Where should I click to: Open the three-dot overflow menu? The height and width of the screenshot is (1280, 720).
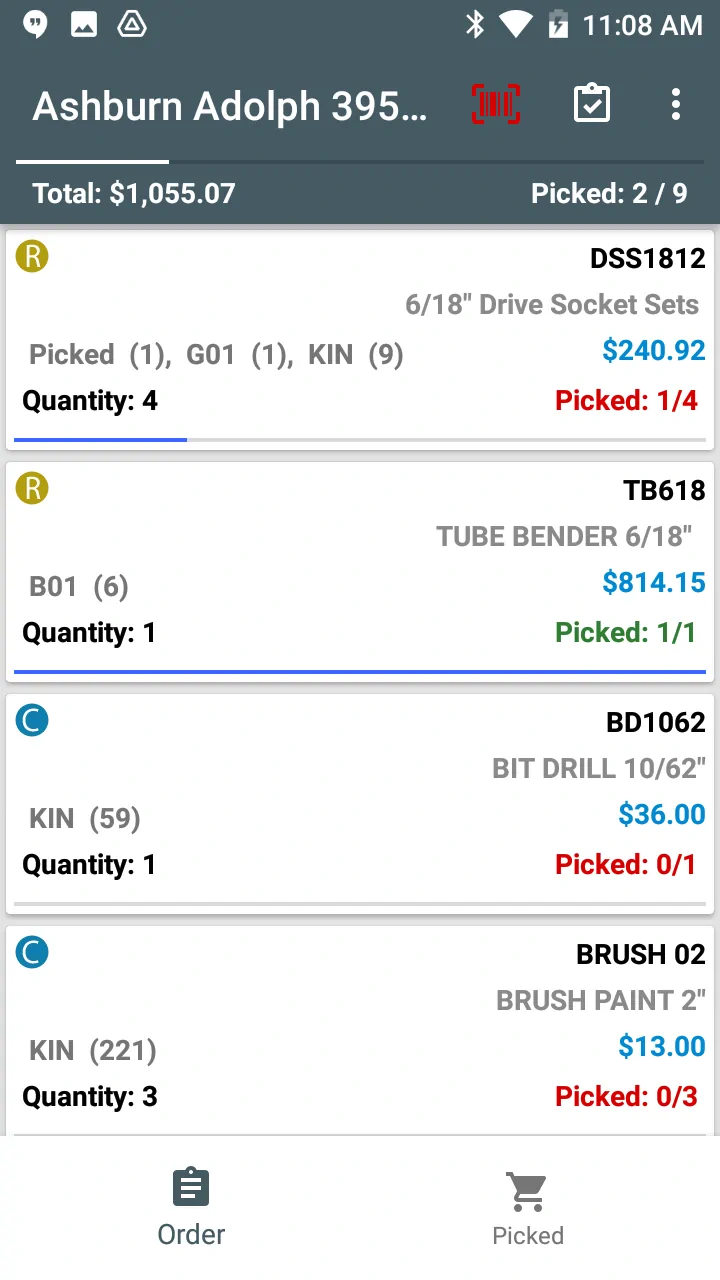676,104
